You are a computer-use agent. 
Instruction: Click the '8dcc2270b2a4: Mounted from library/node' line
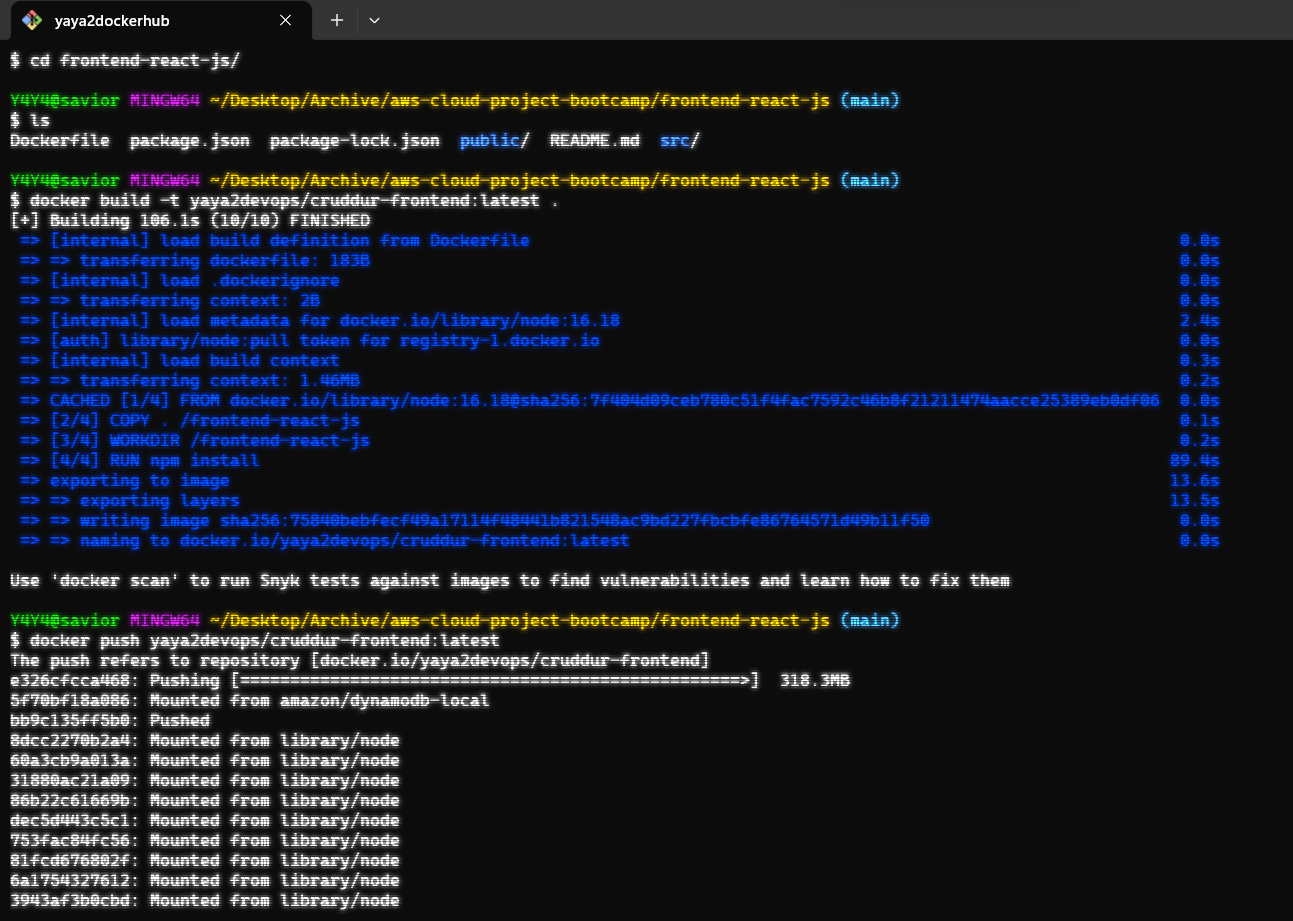coord(205,740)
